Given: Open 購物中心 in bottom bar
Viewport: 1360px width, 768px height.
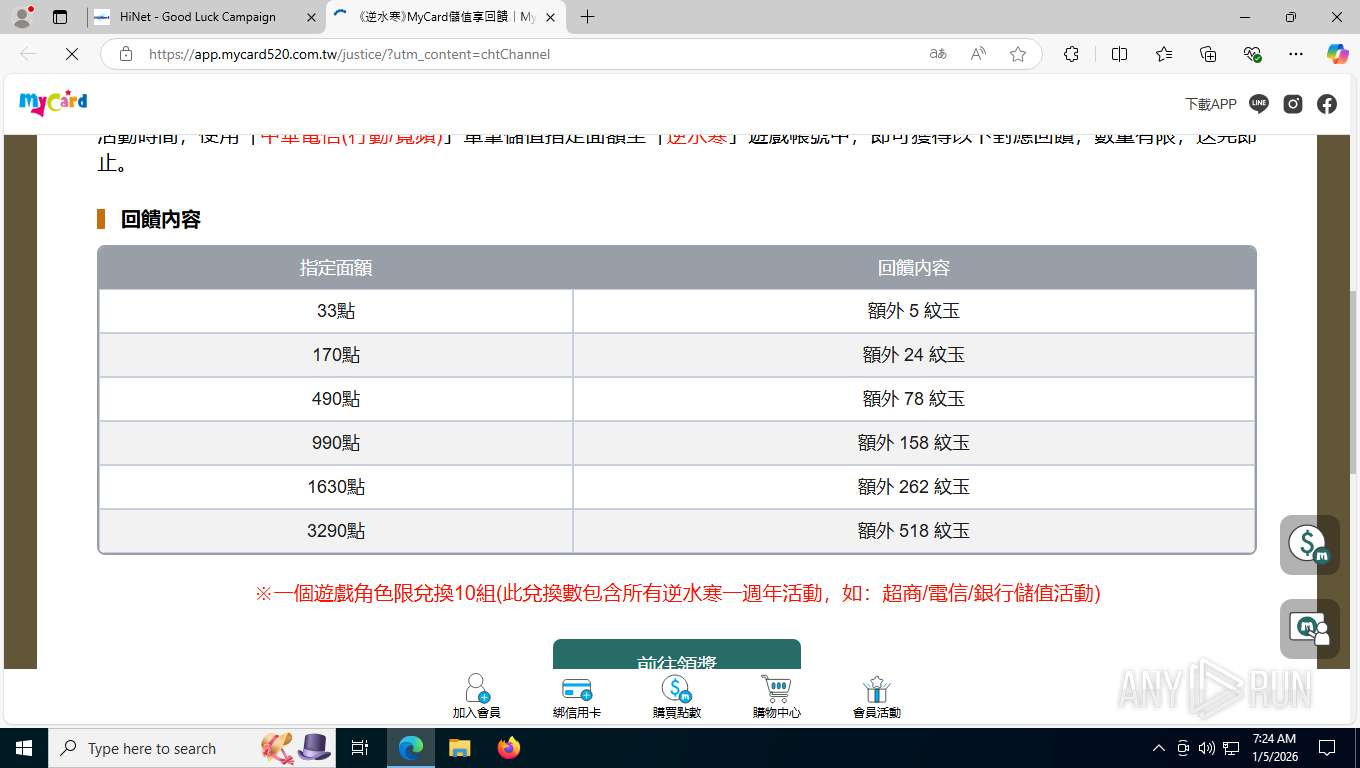Looking at the screenshot, I should click(x=777, y=696).
